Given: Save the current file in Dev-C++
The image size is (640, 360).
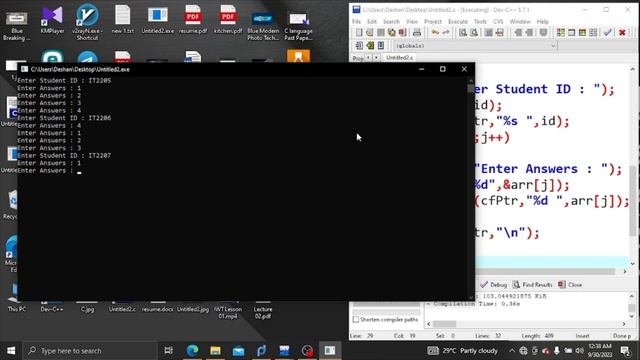Looking at the screenshot, I should point(381,33).
